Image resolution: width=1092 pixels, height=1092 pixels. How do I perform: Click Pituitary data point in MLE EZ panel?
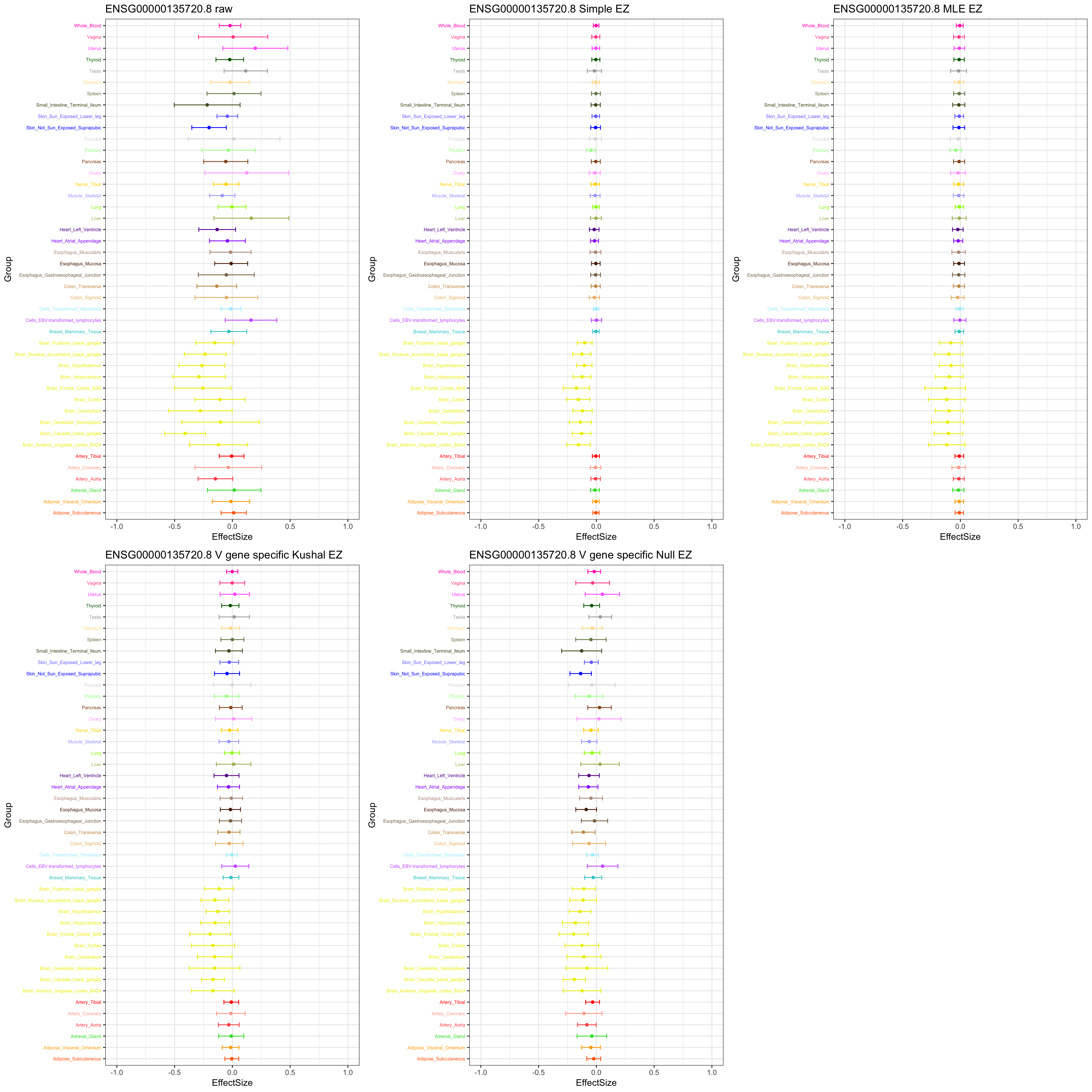tap(956, 150)
